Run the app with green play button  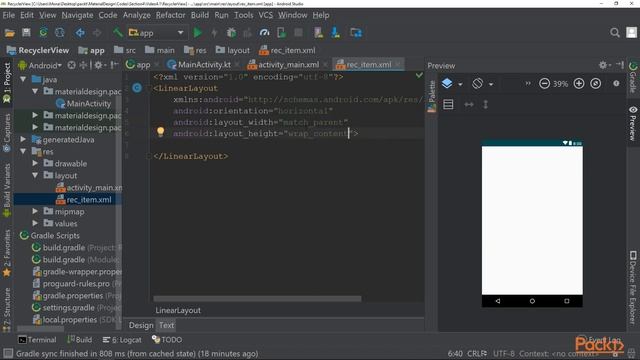pyautogui.click(x=198, y=33)
